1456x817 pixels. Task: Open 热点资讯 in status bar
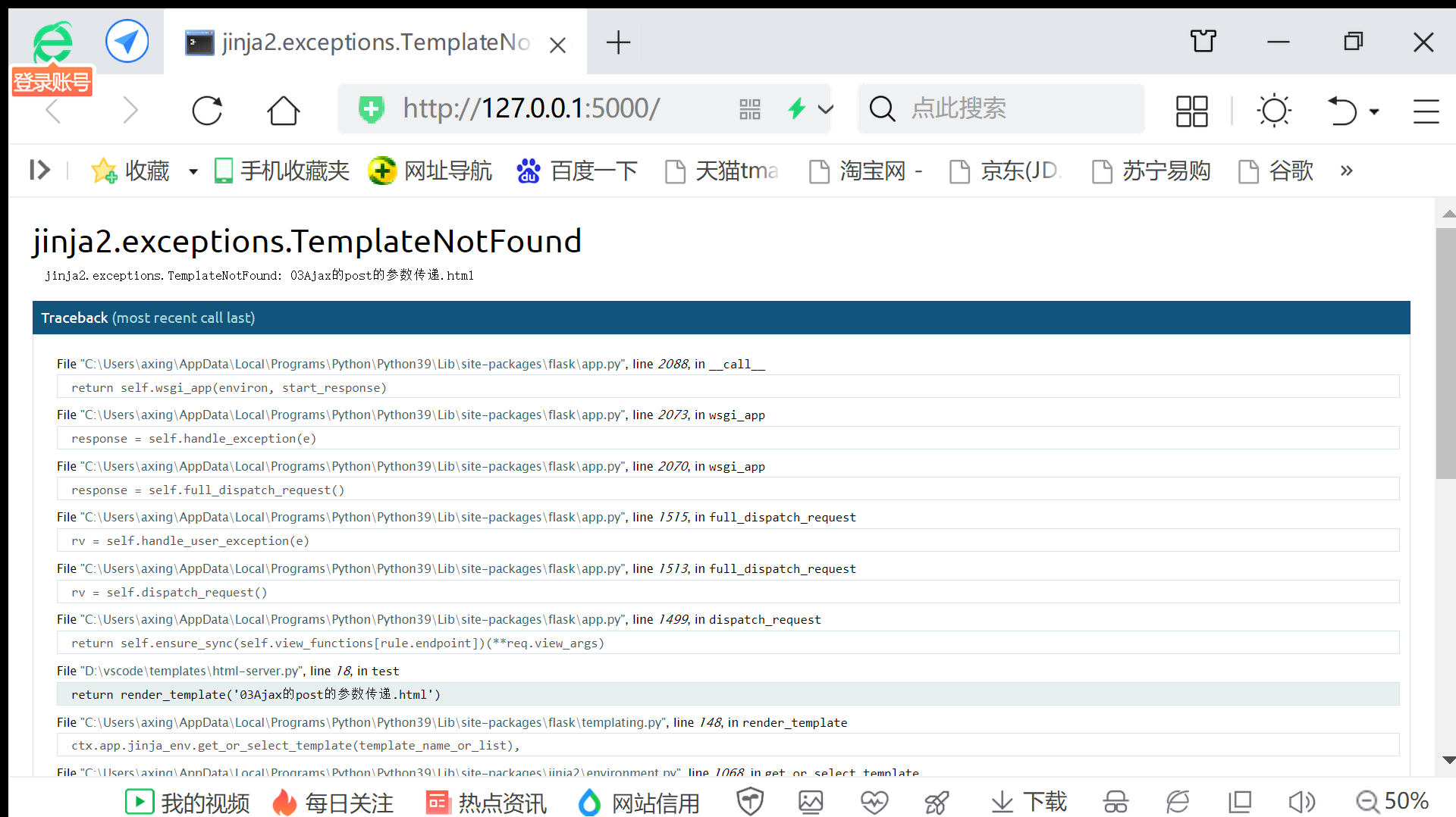point(486,802)
